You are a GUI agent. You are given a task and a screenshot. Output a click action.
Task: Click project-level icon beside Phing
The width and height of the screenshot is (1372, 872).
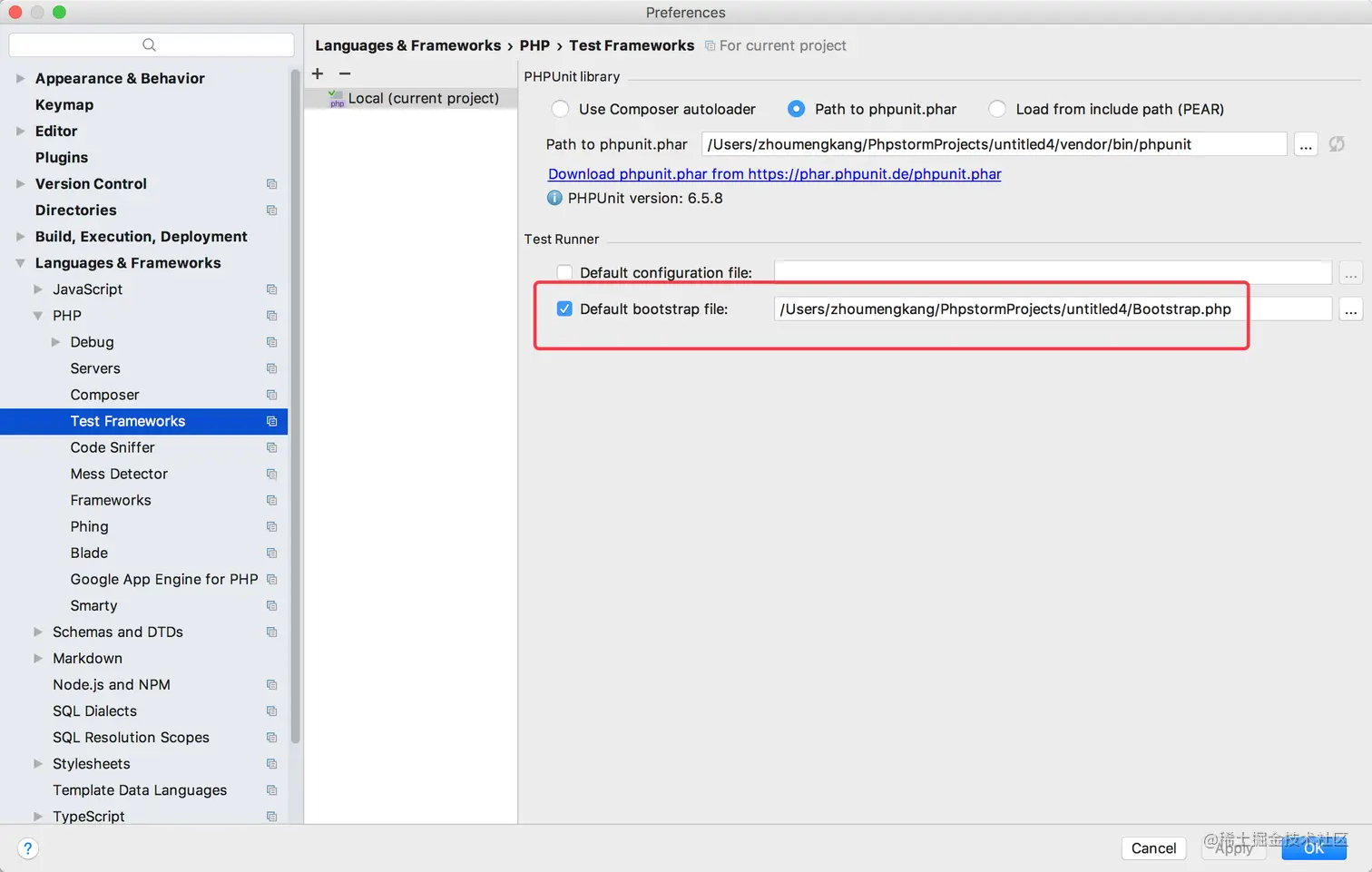pos(271,526)
